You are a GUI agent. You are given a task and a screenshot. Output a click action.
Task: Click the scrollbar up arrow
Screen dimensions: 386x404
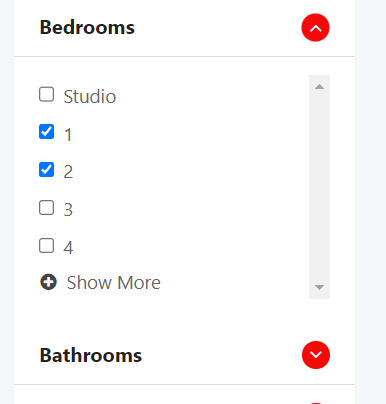pos(319,87)
